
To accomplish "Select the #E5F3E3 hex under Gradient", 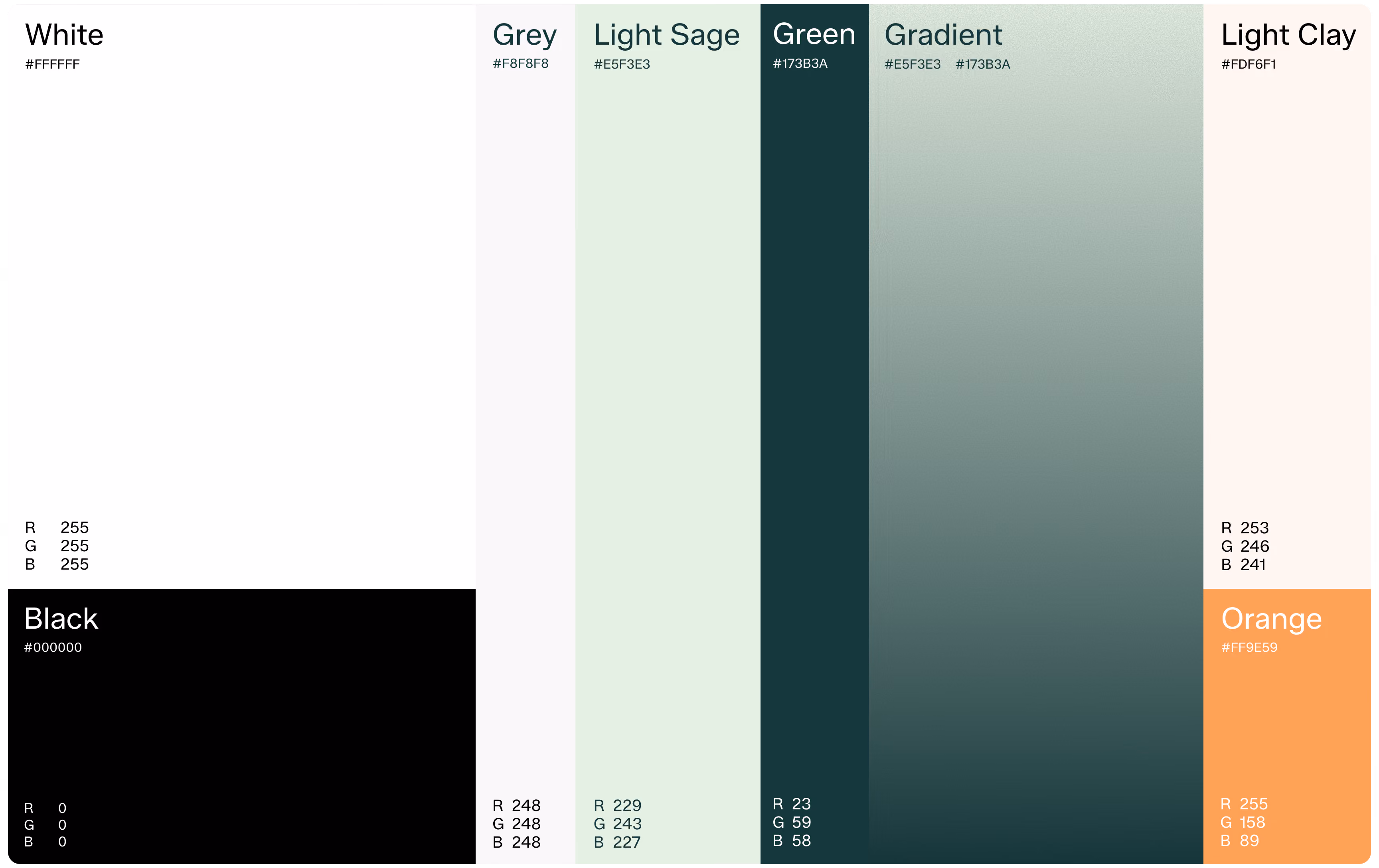I will point(913,64).
